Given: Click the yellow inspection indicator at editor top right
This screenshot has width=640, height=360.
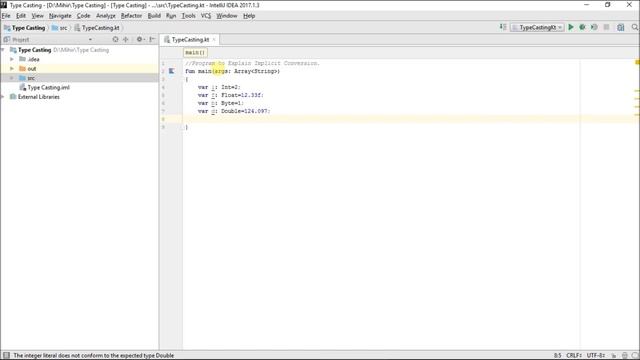Looking at the screenshot, I should [x=637, y=62].
